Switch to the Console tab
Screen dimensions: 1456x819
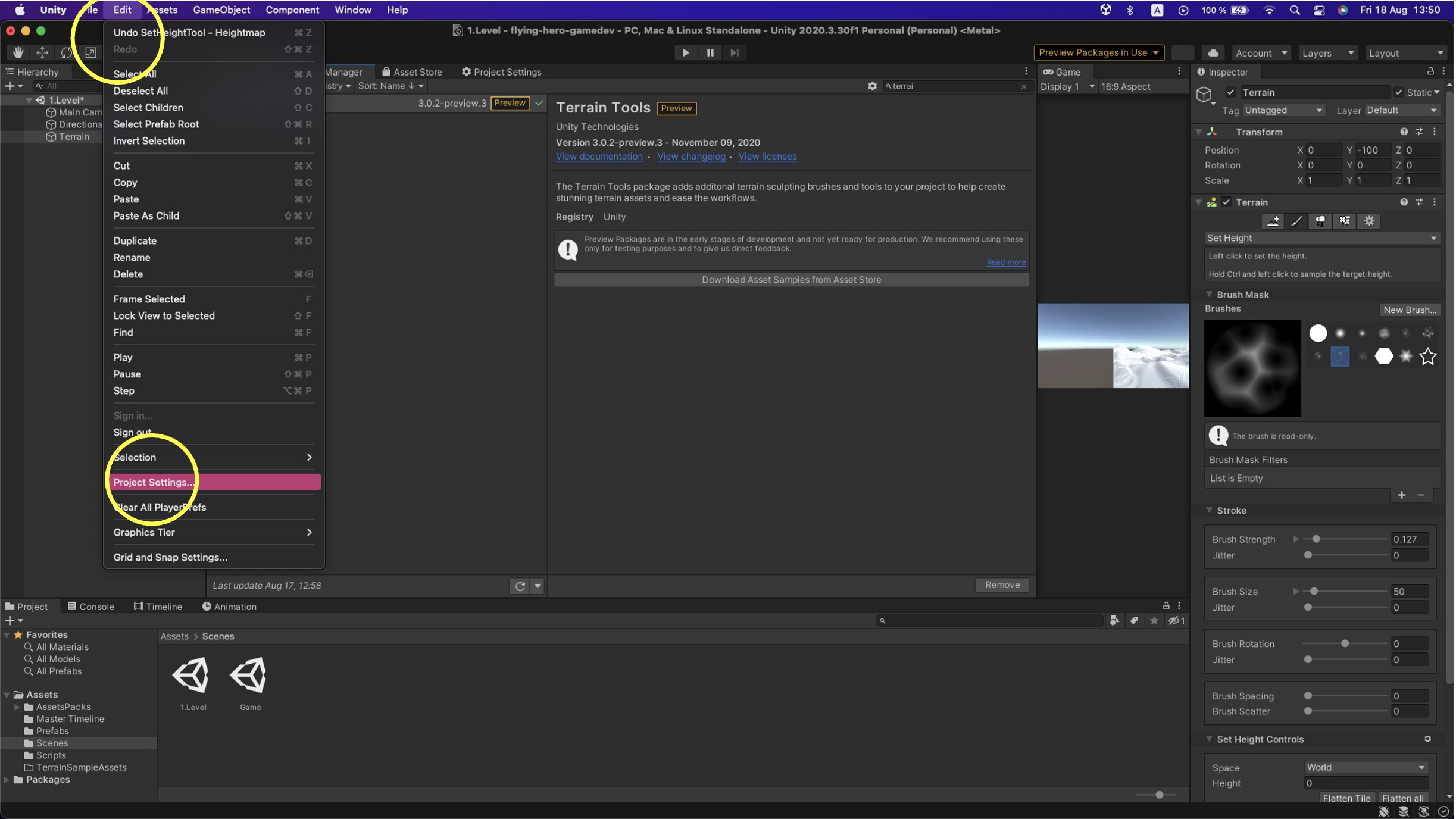click(90, 607)
